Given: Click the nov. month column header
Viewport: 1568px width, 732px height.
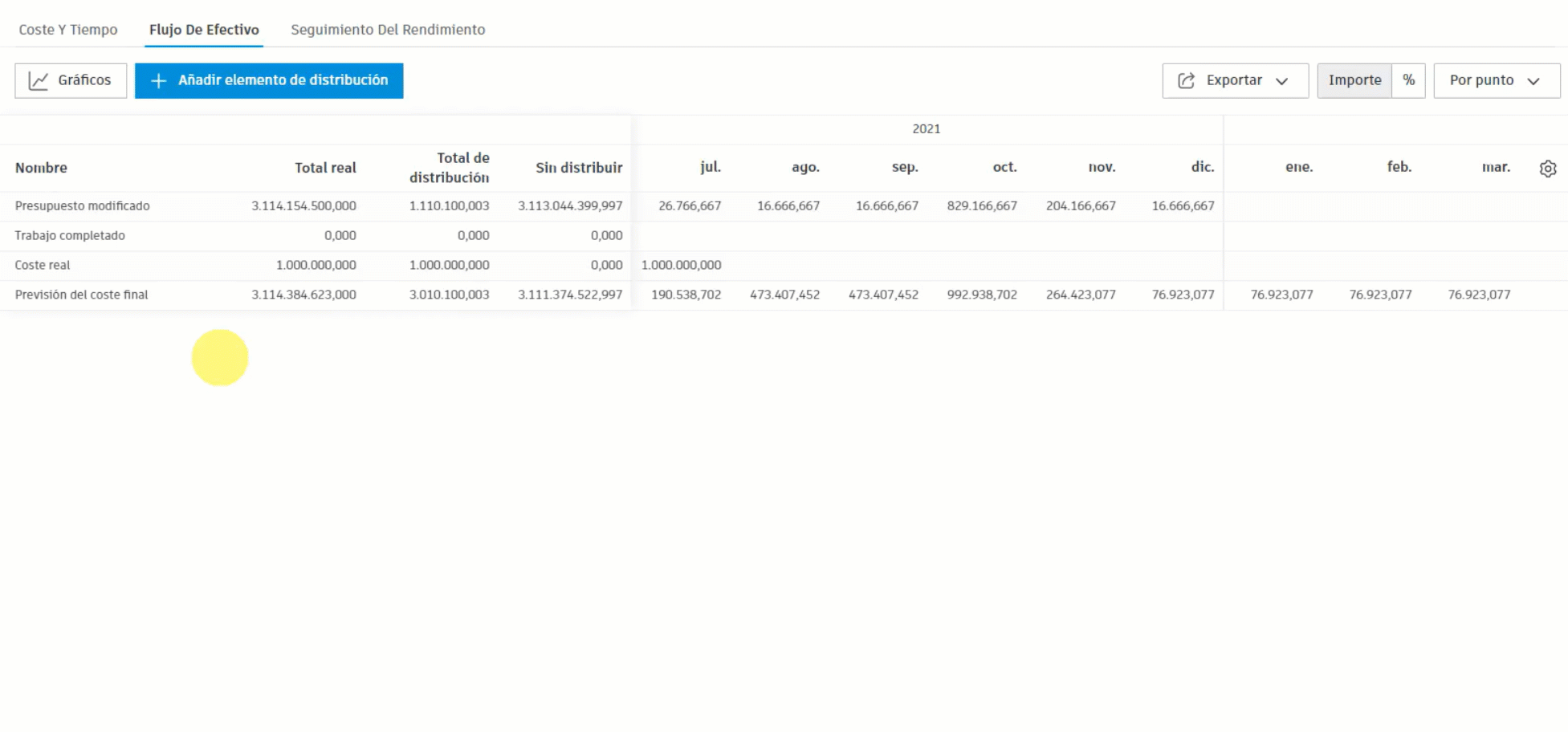Looking at the screenshot, I should (1102, 167).
